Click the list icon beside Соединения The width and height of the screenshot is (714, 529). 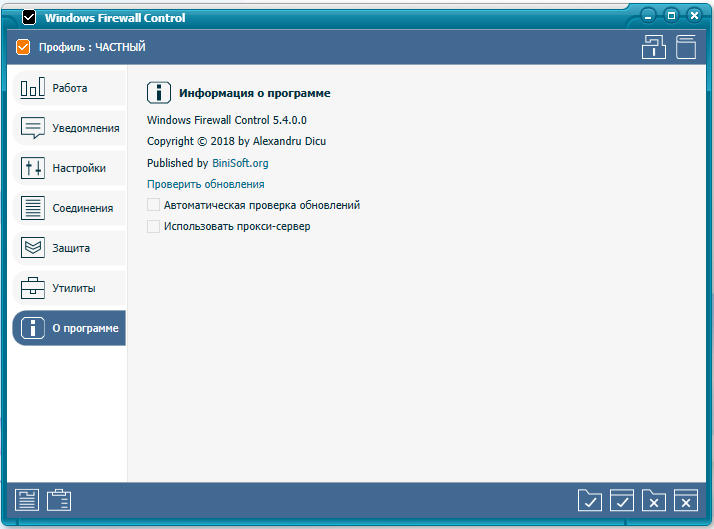tap(33, 208)
